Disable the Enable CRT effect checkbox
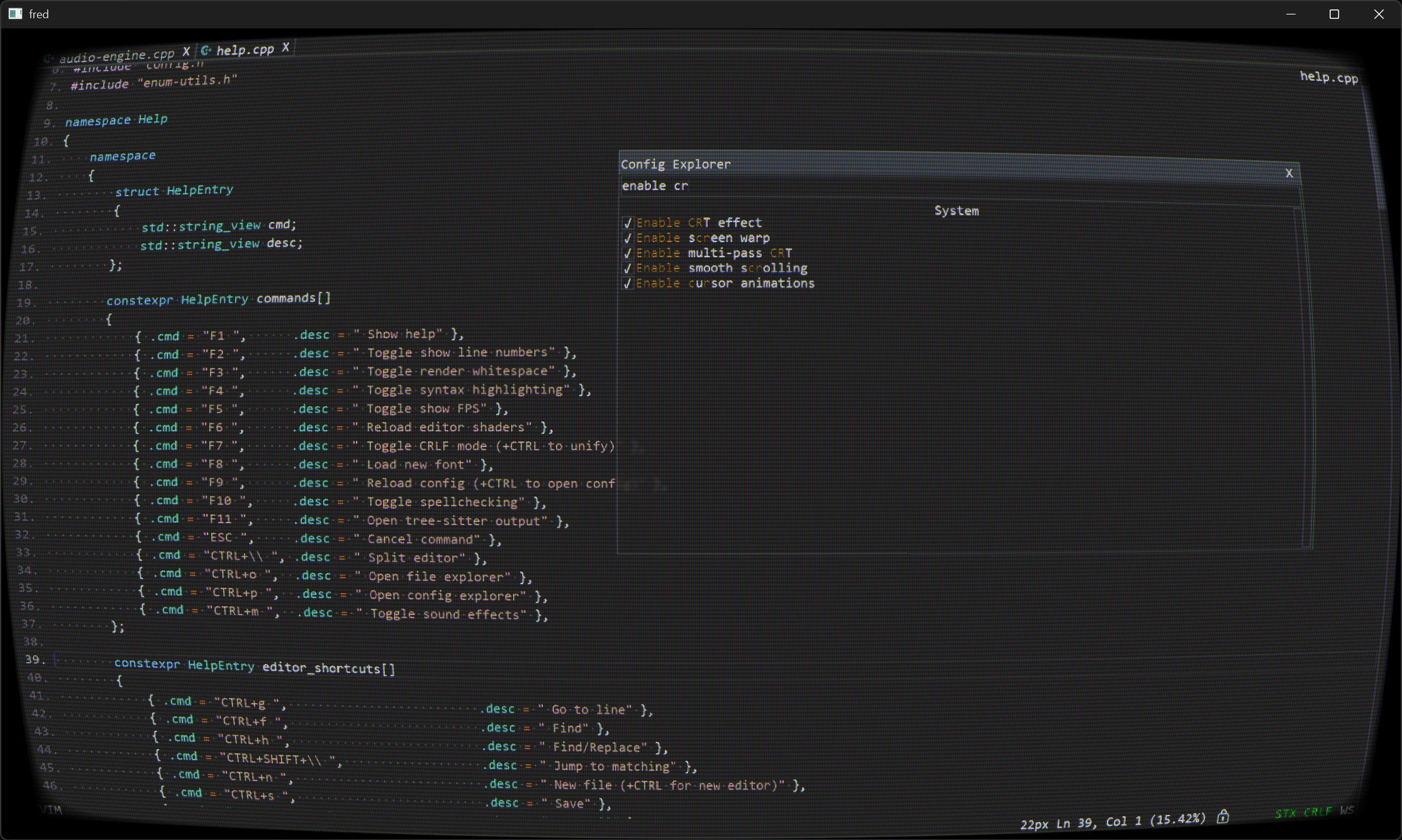 (628, 223)
